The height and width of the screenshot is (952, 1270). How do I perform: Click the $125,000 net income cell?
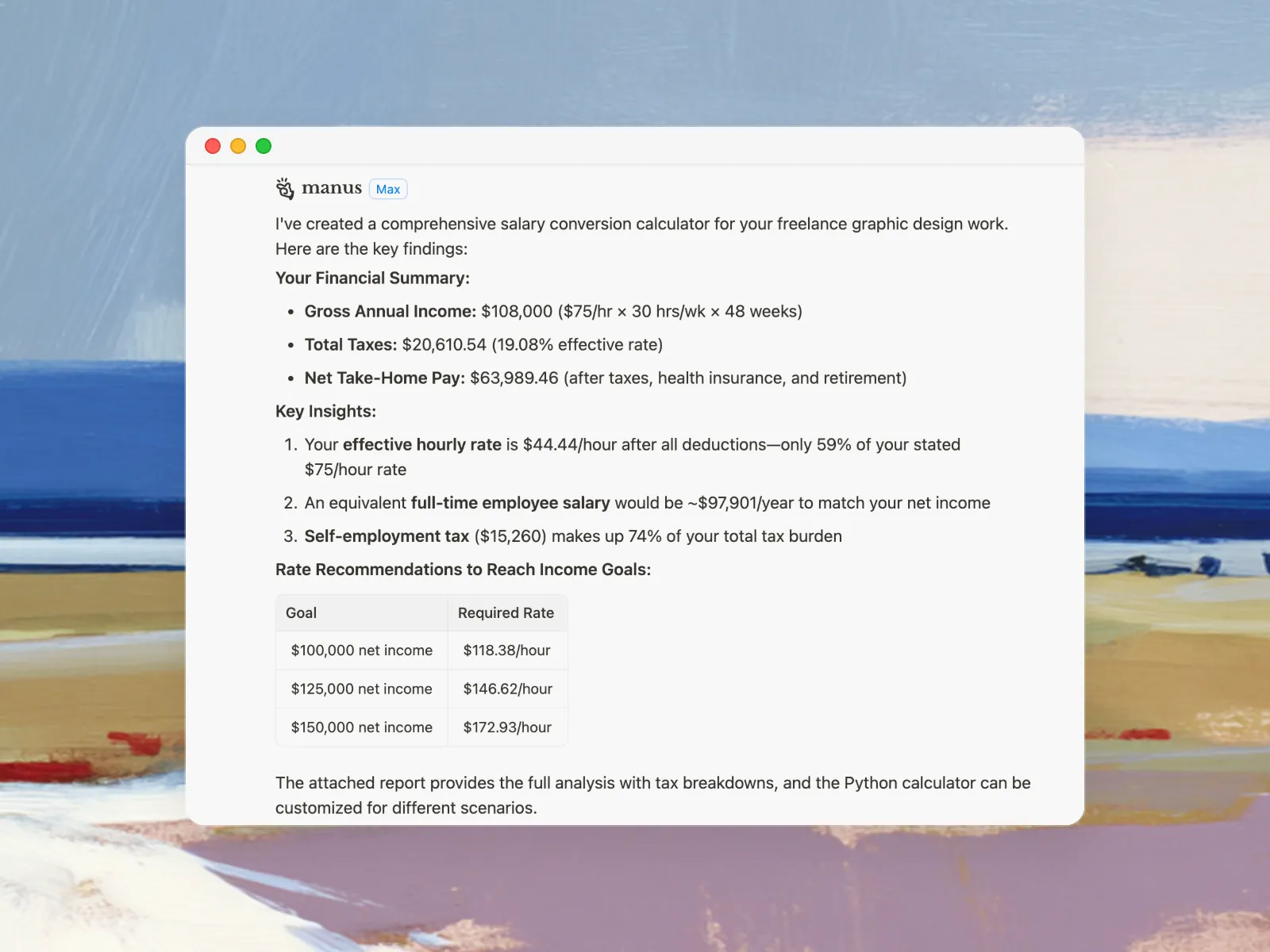[x=362, y=689]
